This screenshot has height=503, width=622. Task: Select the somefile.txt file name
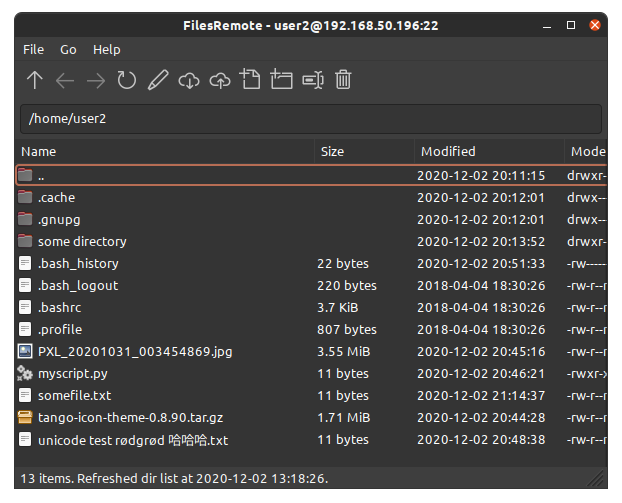tap(75, 395)
